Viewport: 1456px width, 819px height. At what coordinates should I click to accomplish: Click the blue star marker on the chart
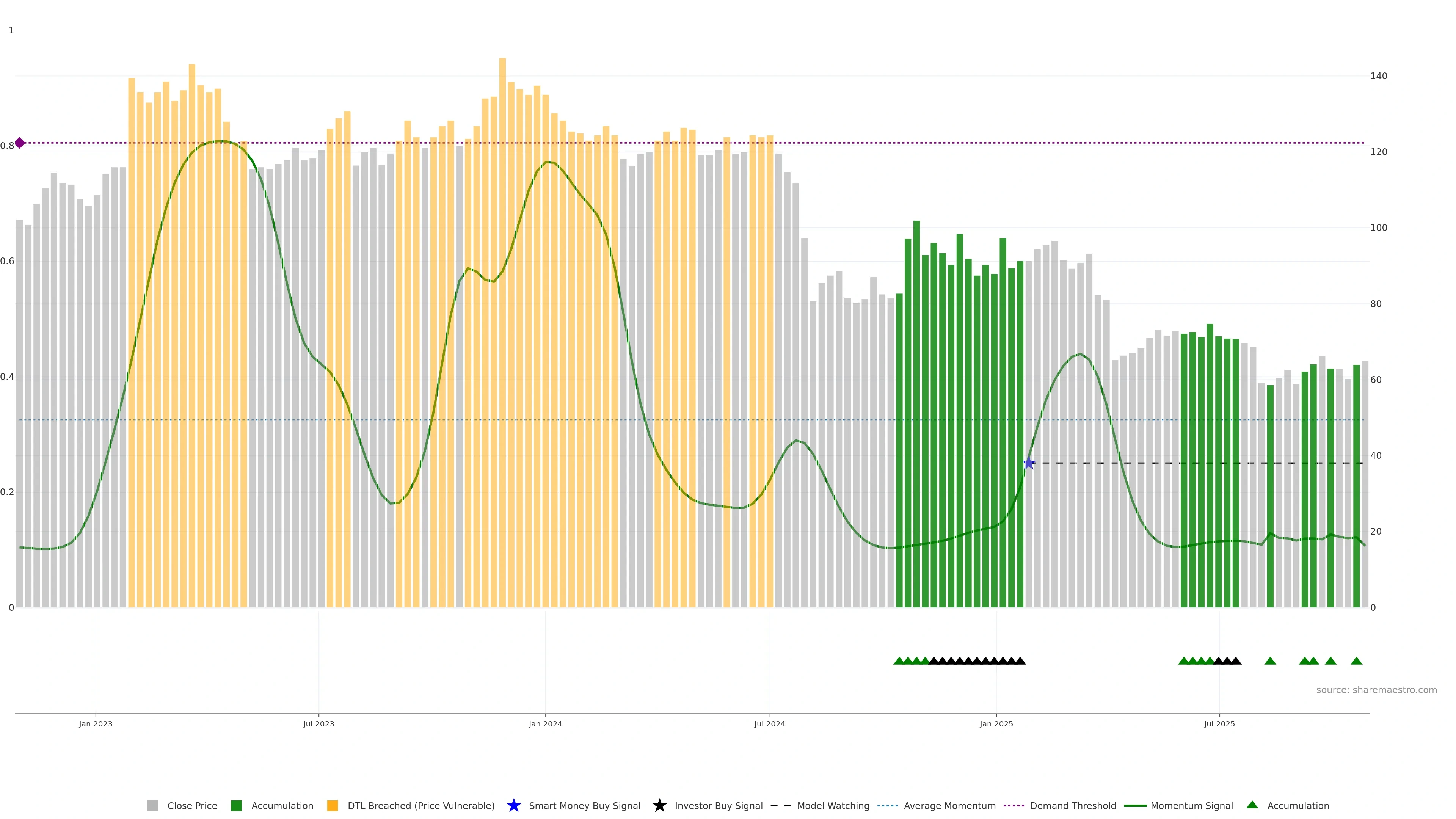pyautogui.click(x=1029, y=463)
